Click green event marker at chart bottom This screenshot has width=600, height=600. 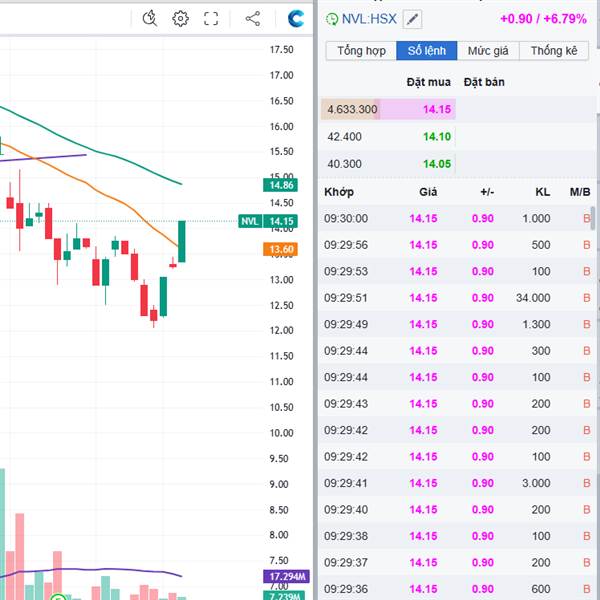click(x=58, y=597)
